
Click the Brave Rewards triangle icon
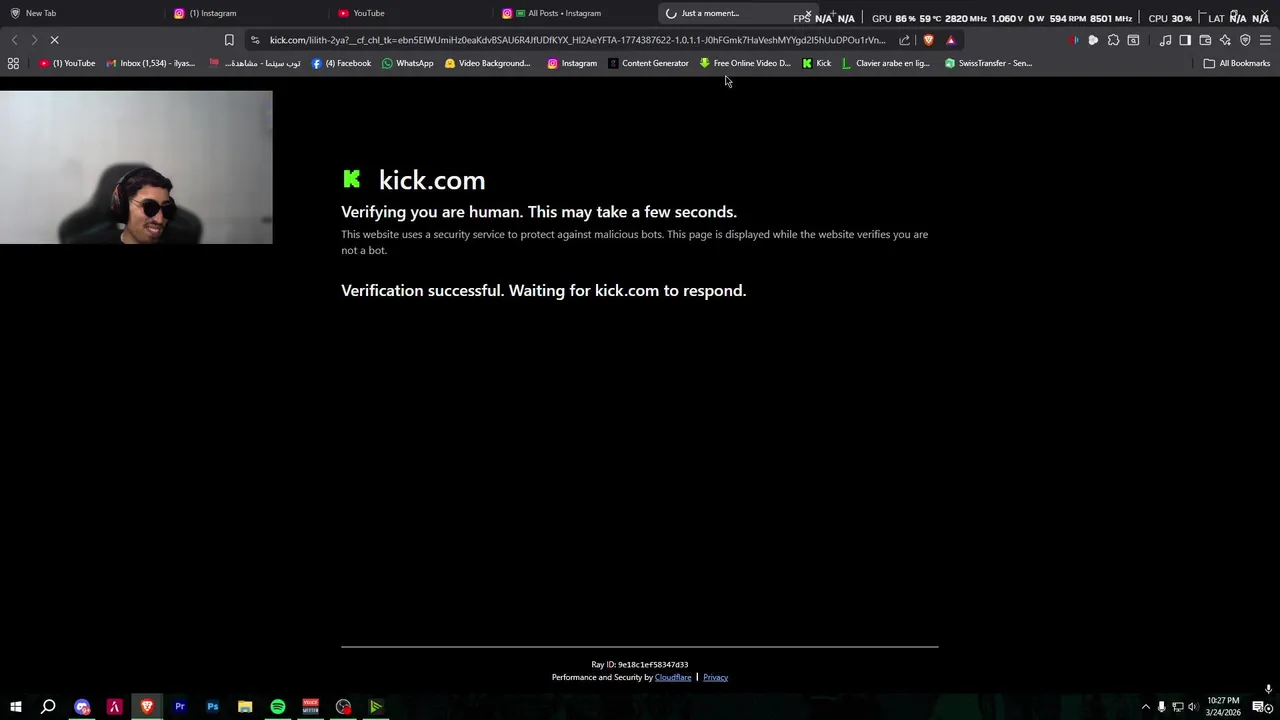coord(951,40)
